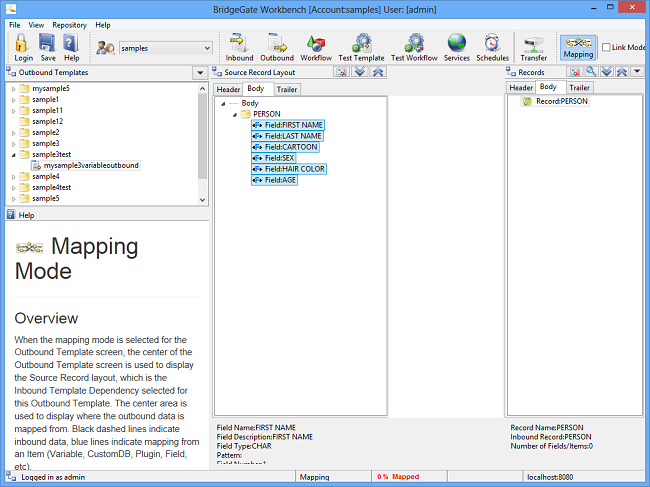Click the magnifier search icon in Records
The height and width of the screenshot is (487, 650).
(591, 72)
